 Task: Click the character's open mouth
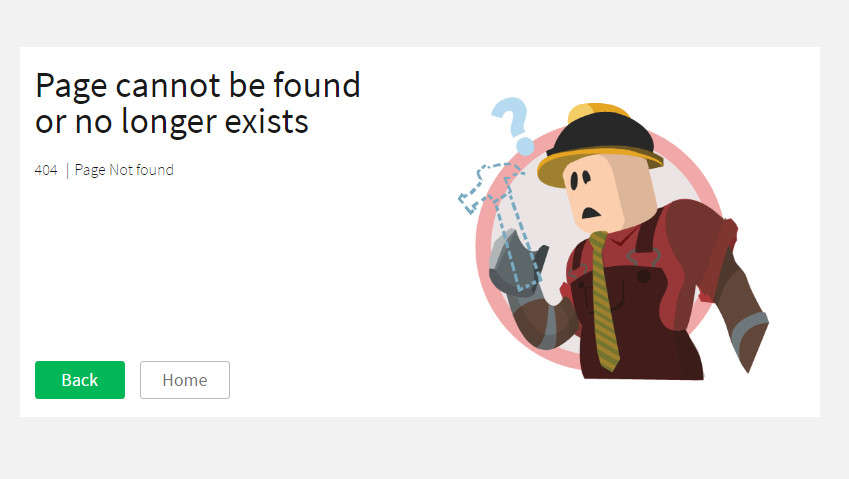pos(591,212)
